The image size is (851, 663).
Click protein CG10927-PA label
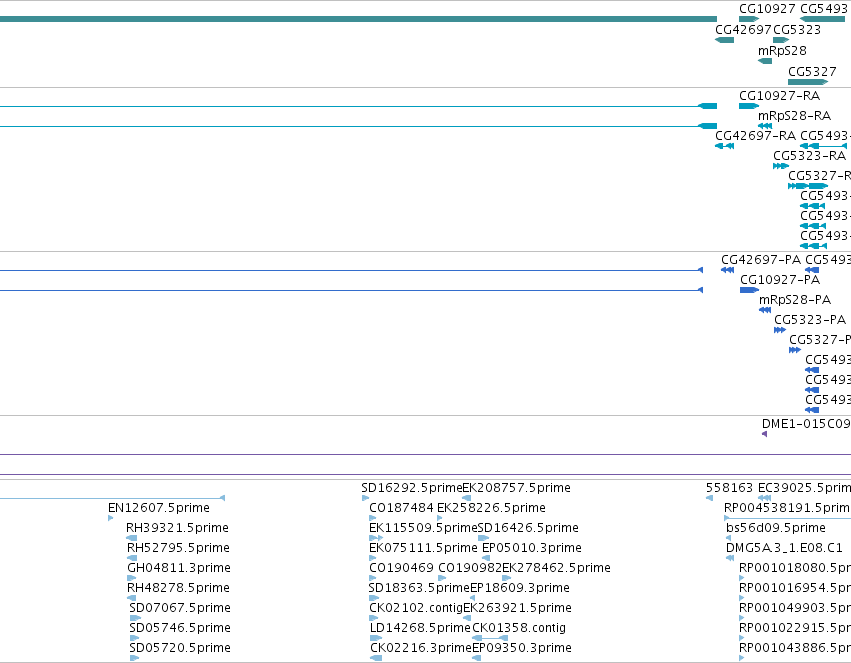pyautogui.click(x=780, y=280)
